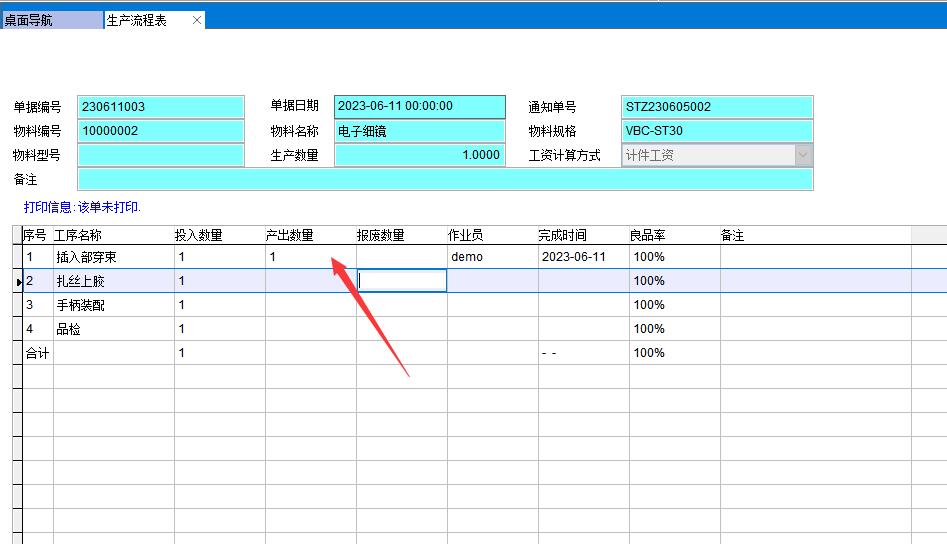Select the 生产流程表 tab
This screenshot has width=947, height=544.
138,20
